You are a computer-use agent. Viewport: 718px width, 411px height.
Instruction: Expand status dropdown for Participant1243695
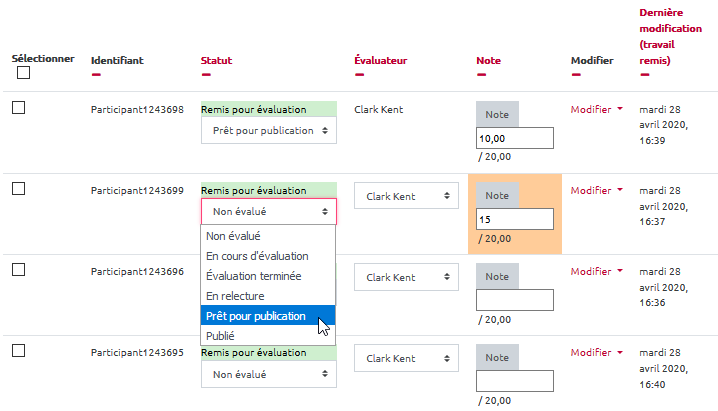[268, 374]
